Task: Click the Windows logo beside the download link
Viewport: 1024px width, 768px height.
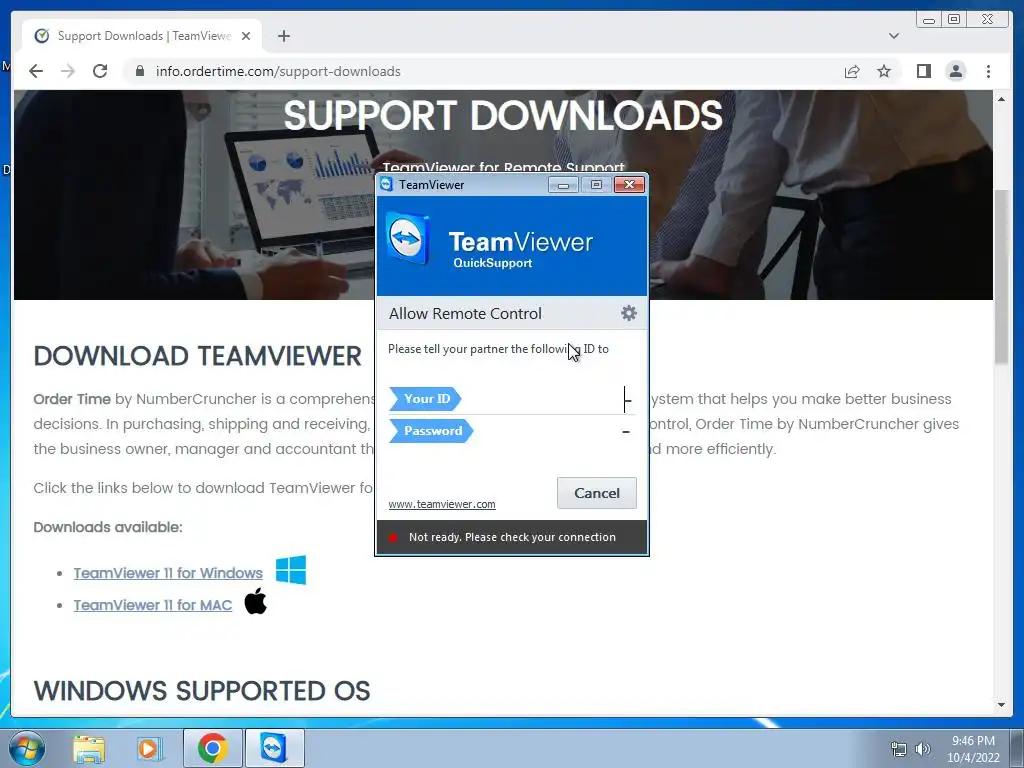Action: tap(291, 570)
